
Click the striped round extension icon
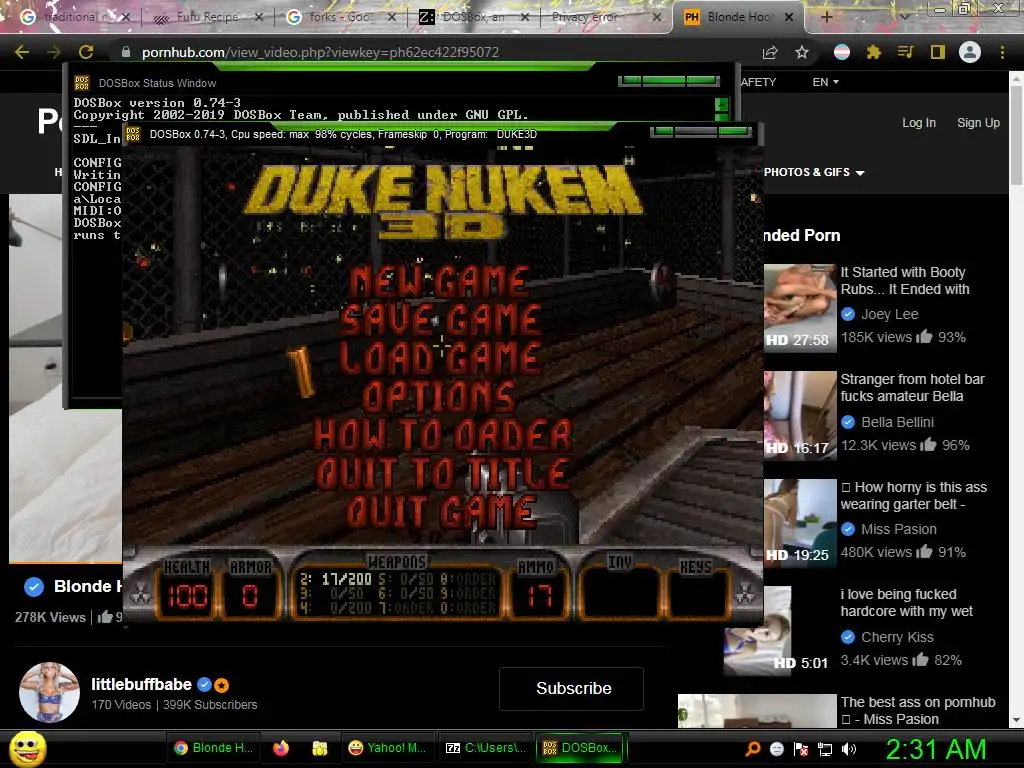point(842,52)
